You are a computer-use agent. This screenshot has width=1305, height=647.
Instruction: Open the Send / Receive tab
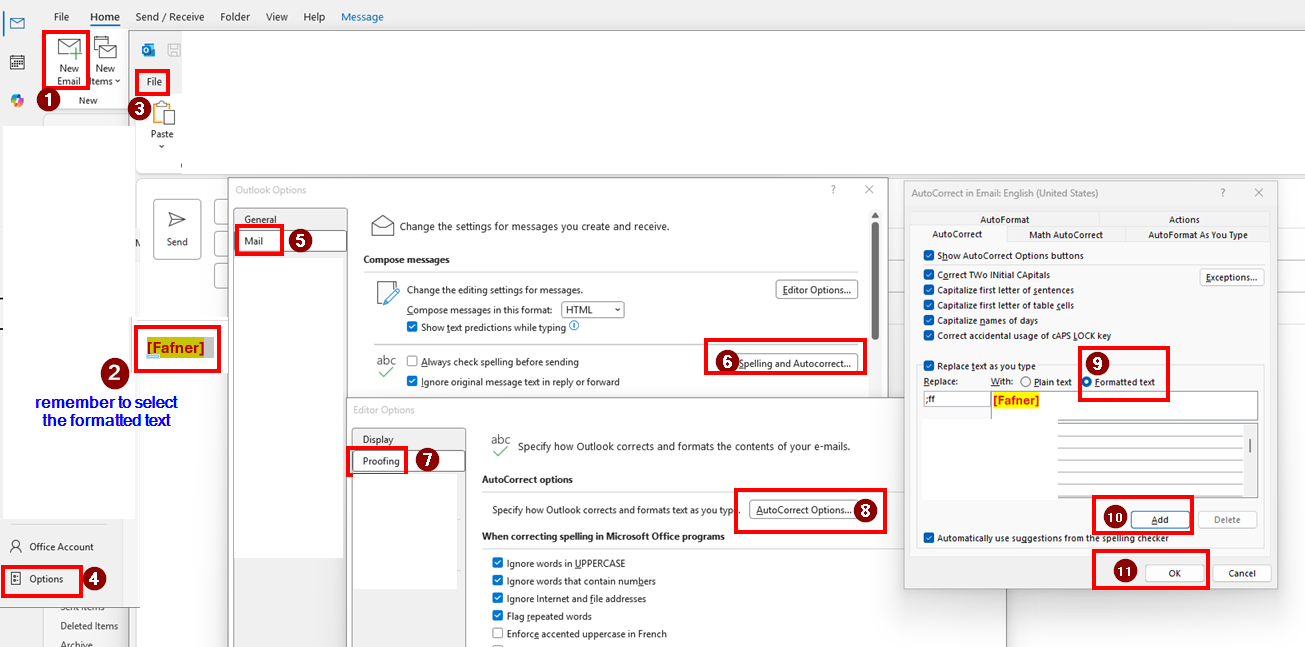click(x=170, y=17)
